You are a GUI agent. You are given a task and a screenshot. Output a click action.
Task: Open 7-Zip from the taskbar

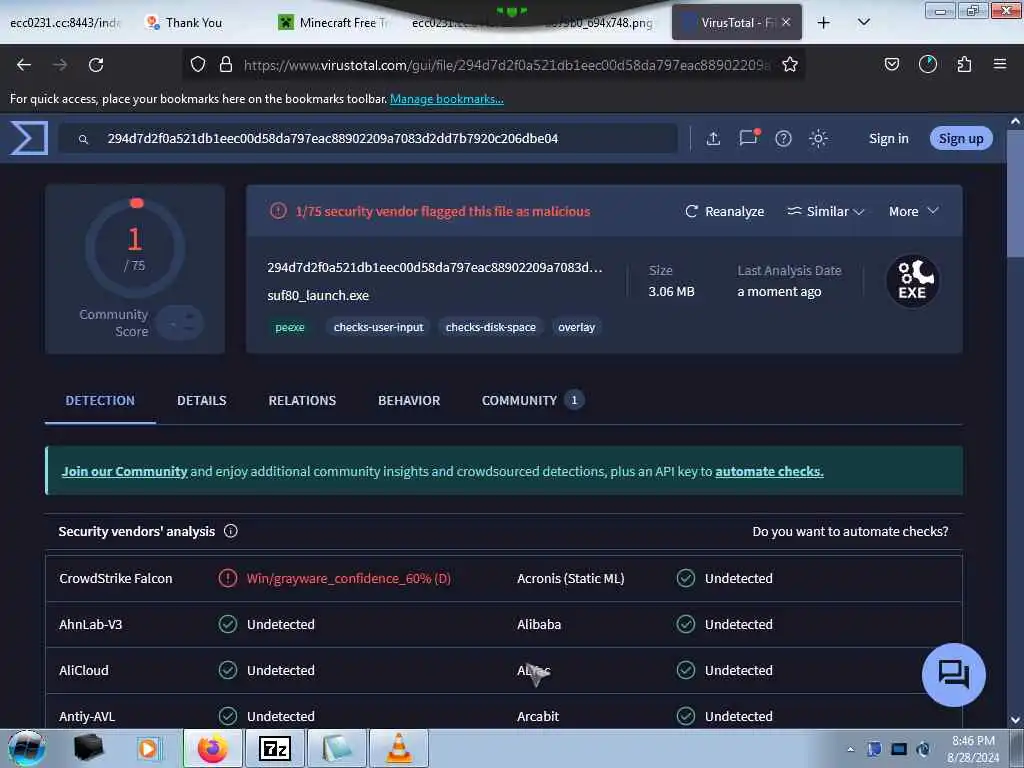click(274, 748)
